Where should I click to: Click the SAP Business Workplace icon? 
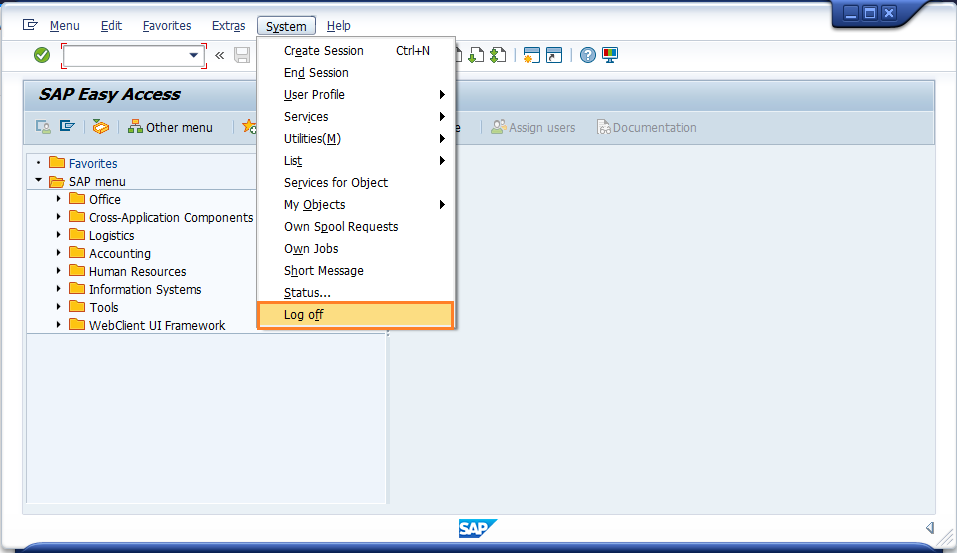pyautogui.click(x=101, y=127)
